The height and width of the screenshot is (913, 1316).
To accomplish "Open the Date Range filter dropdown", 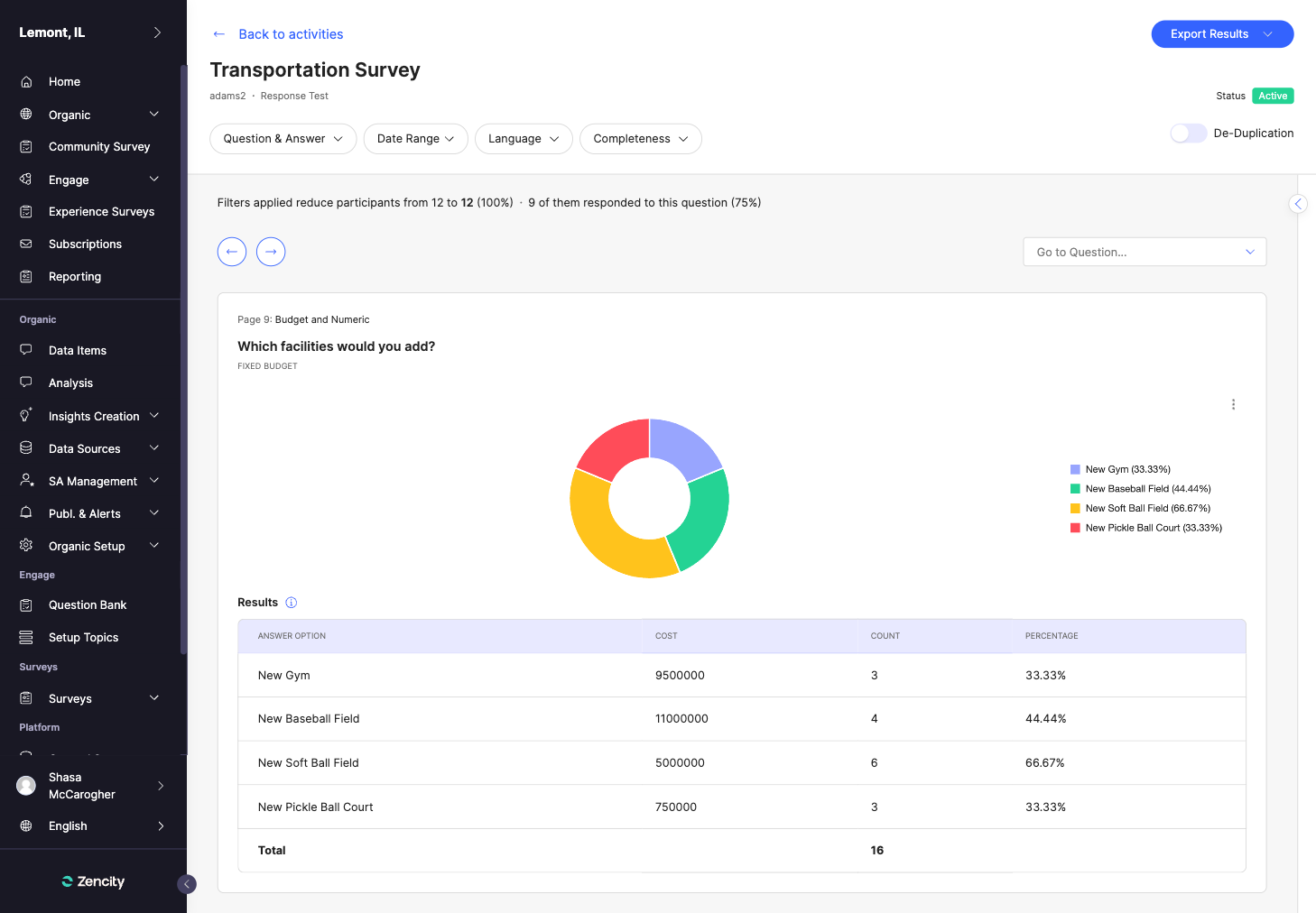I will click(415, 139).
